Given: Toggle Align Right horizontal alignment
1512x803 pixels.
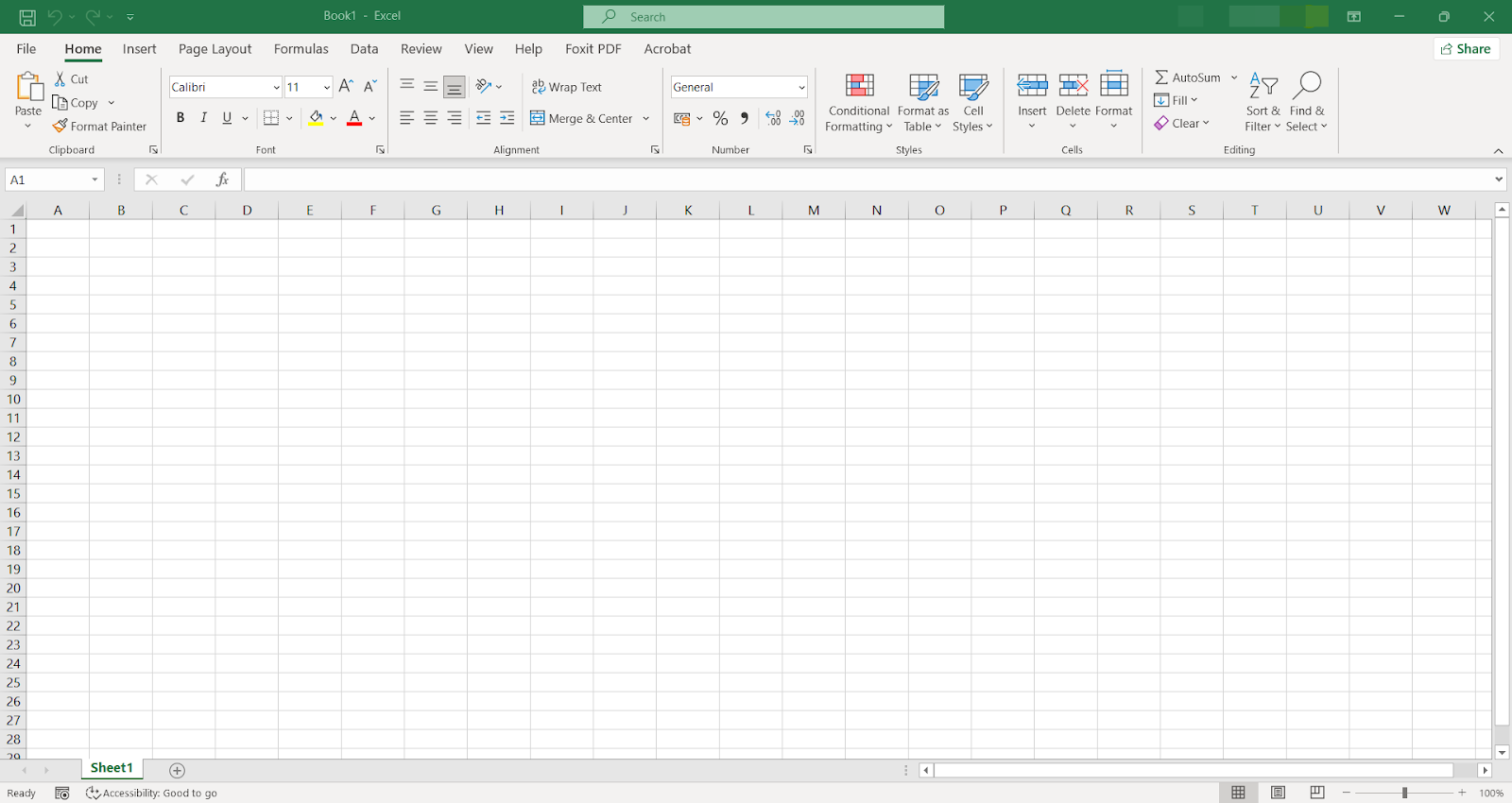Looking at the screenshot, I should (455, 118).
